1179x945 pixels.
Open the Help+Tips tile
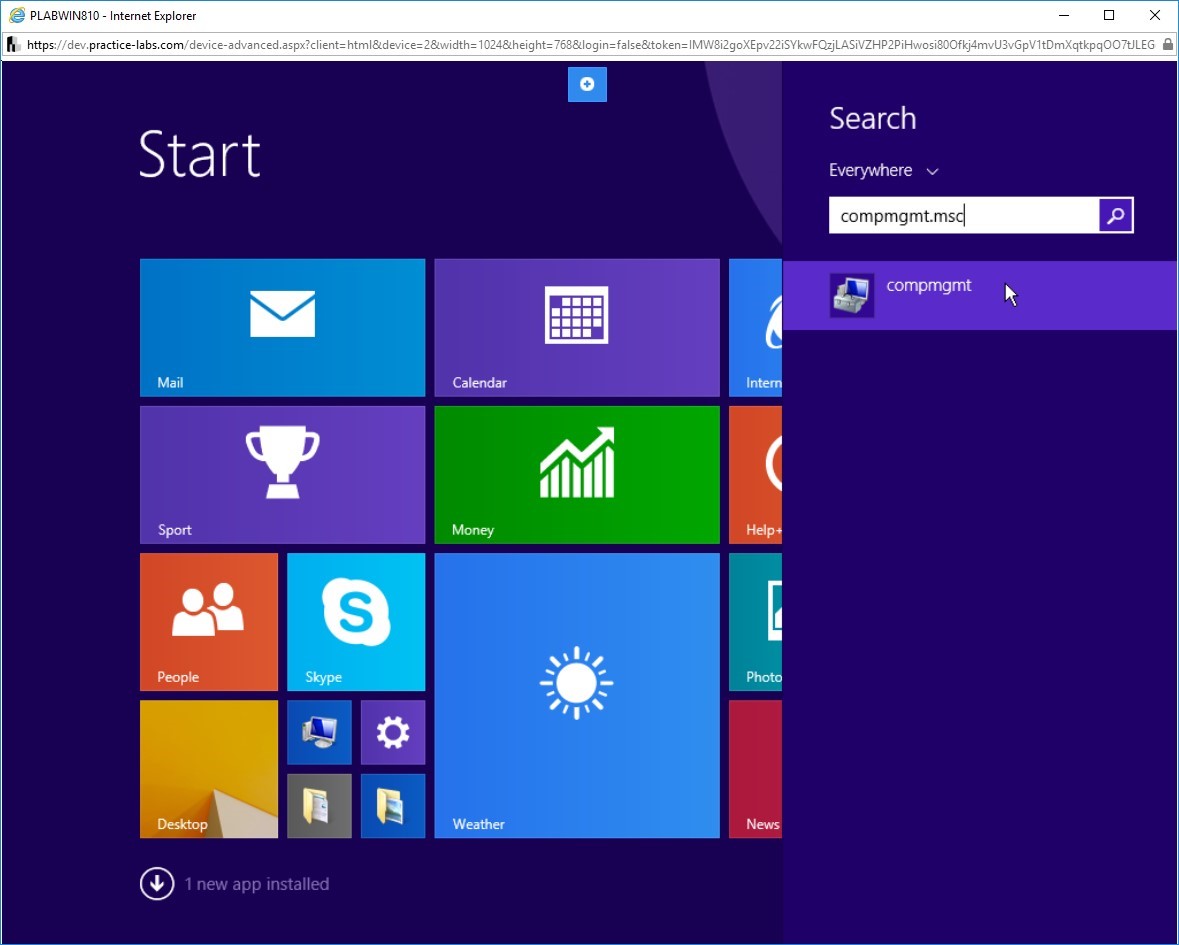(756, 474)
